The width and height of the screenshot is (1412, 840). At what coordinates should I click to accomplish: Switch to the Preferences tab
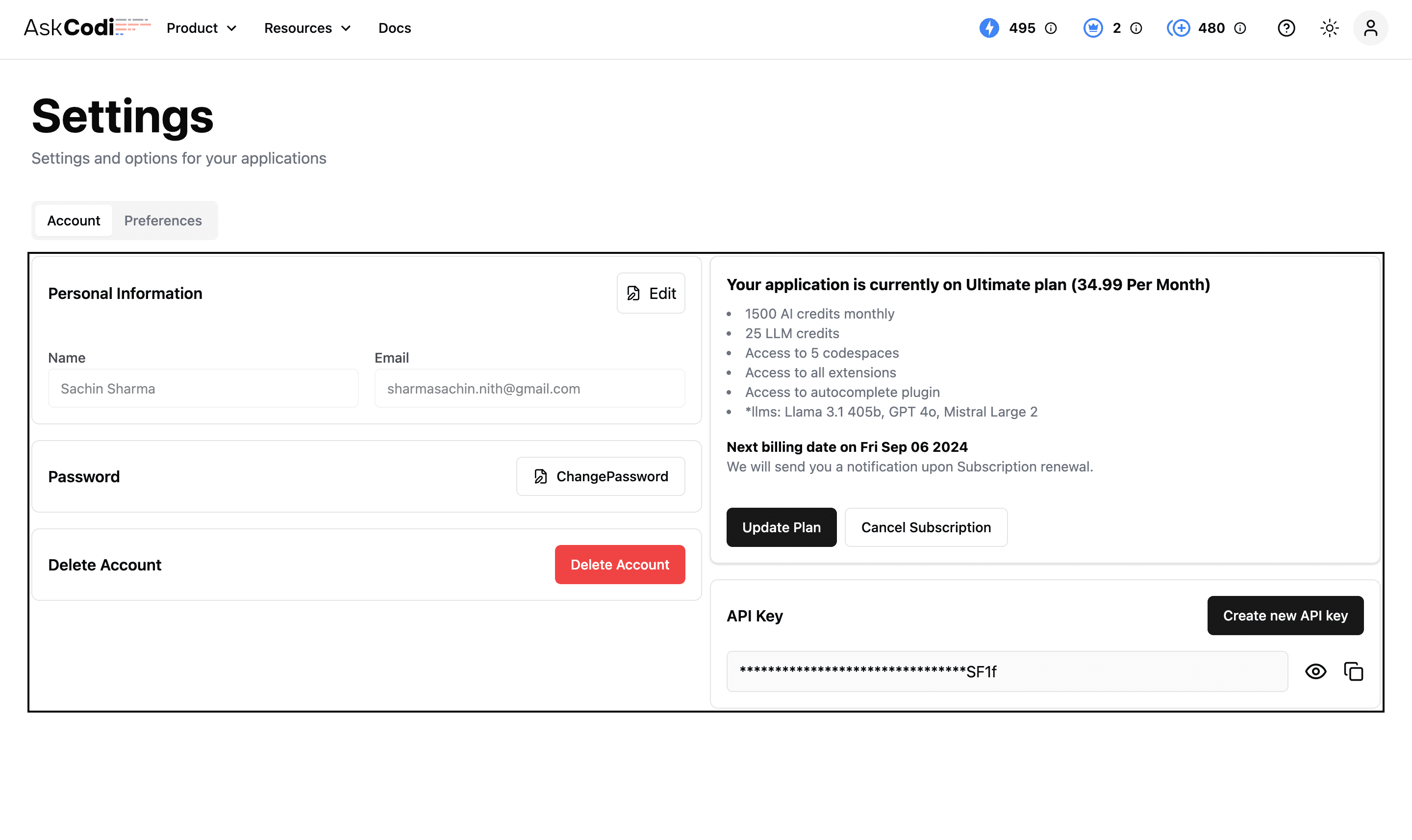[163, 220]
